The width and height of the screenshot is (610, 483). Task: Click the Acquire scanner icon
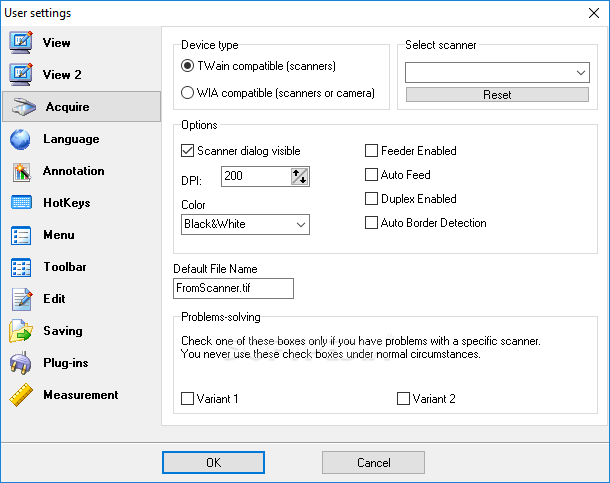24,107
